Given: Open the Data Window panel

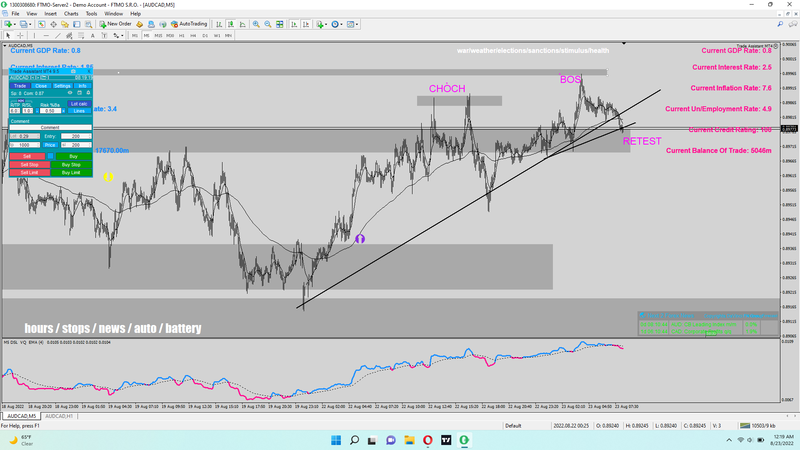Looking at the screenshot, I should point(53,24).
